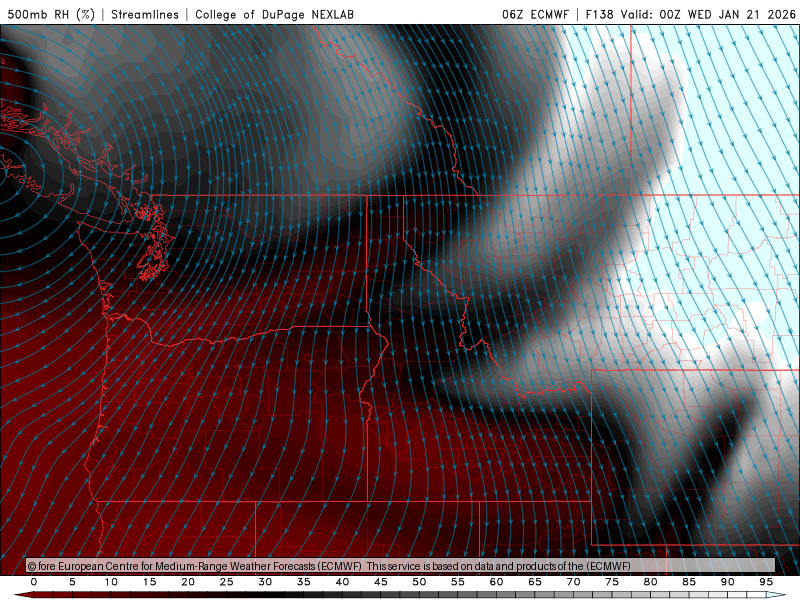This screenshot has width=800, height=600.
Task: Click the "College of DuPage NEXLAB" header text
Action: pos(274,14)
